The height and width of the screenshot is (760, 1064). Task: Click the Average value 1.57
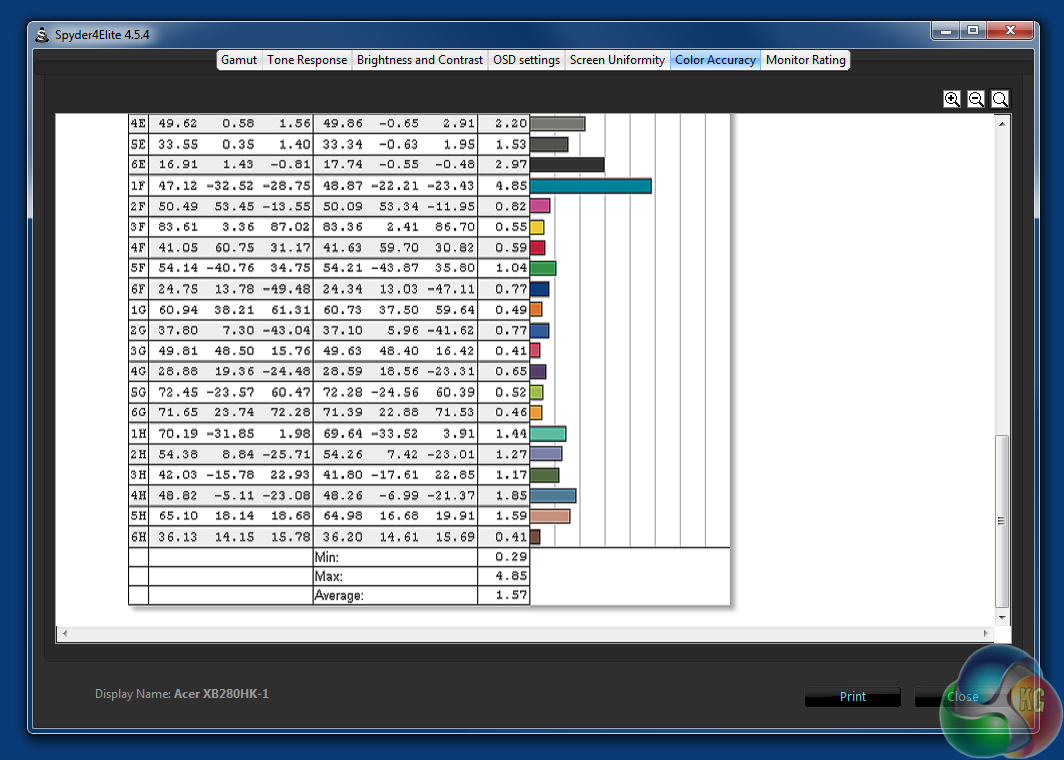[x=510, y=595]
